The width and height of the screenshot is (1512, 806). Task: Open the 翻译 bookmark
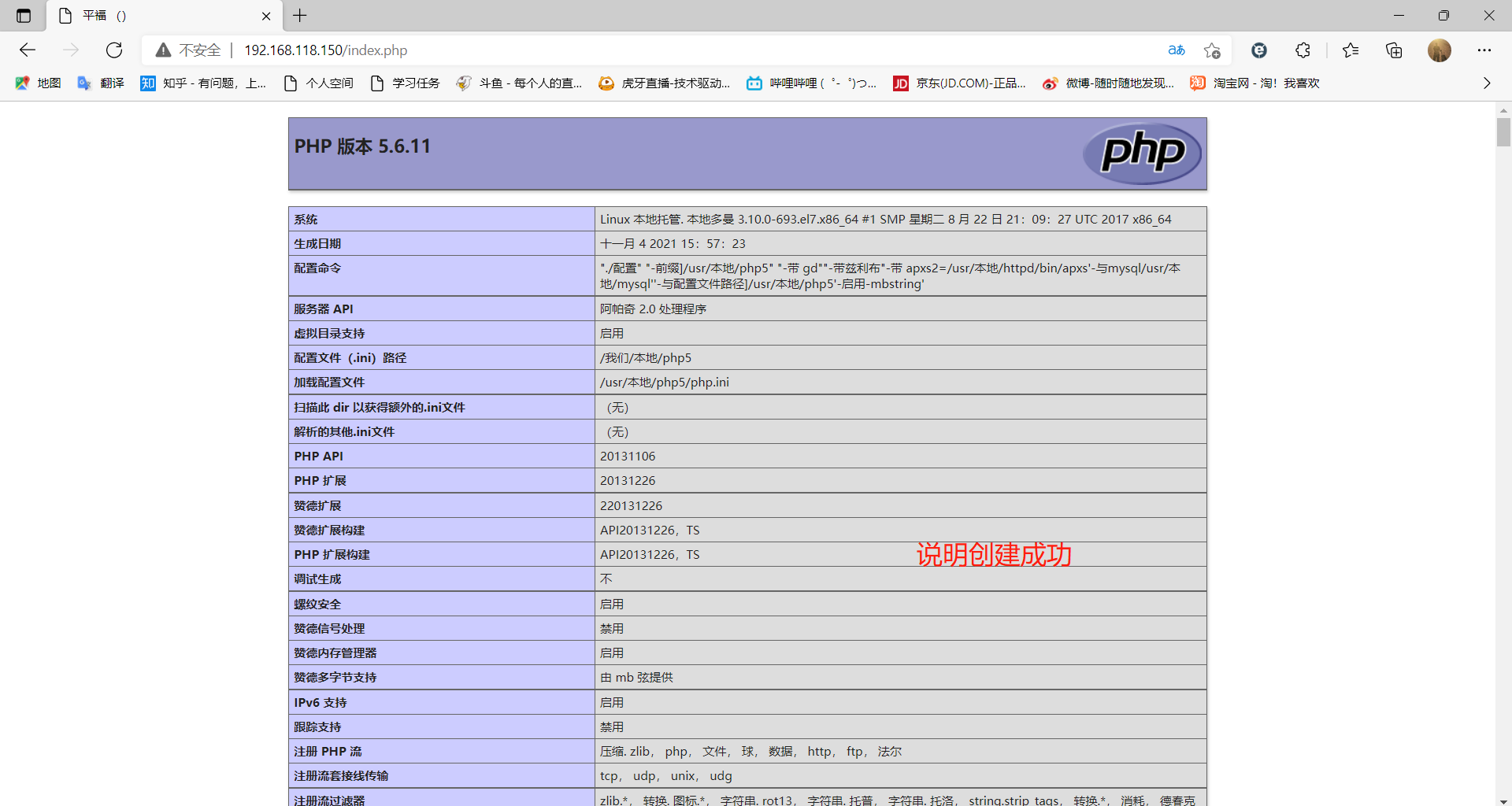coord(101,83)
